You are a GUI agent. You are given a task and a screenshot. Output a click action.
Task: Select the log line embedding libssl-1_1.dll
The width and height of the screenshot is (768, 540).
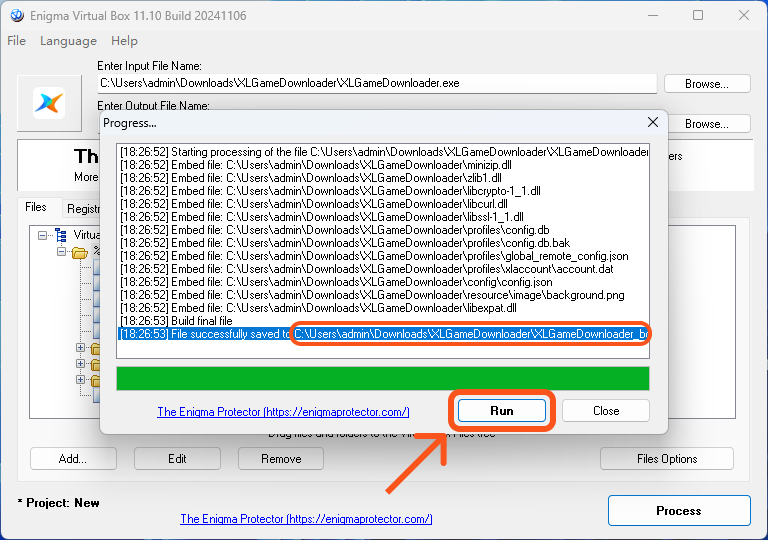[x=383, y=217]
